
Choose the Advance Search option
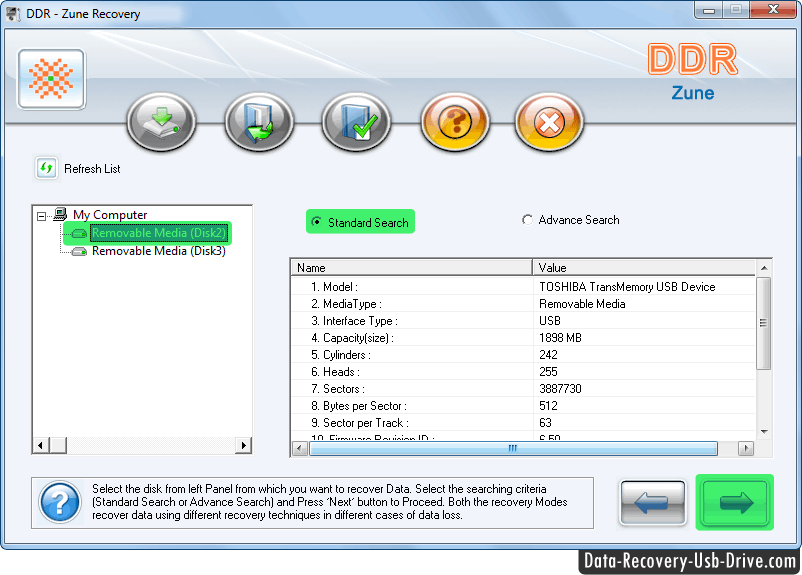coord(571,220)
